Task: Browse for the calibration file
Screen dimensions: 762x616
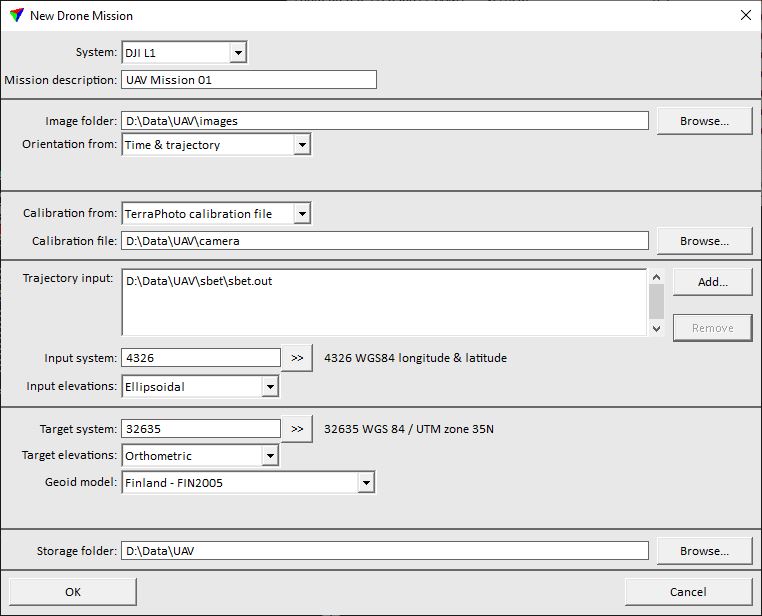Action: tap(704, 241)
